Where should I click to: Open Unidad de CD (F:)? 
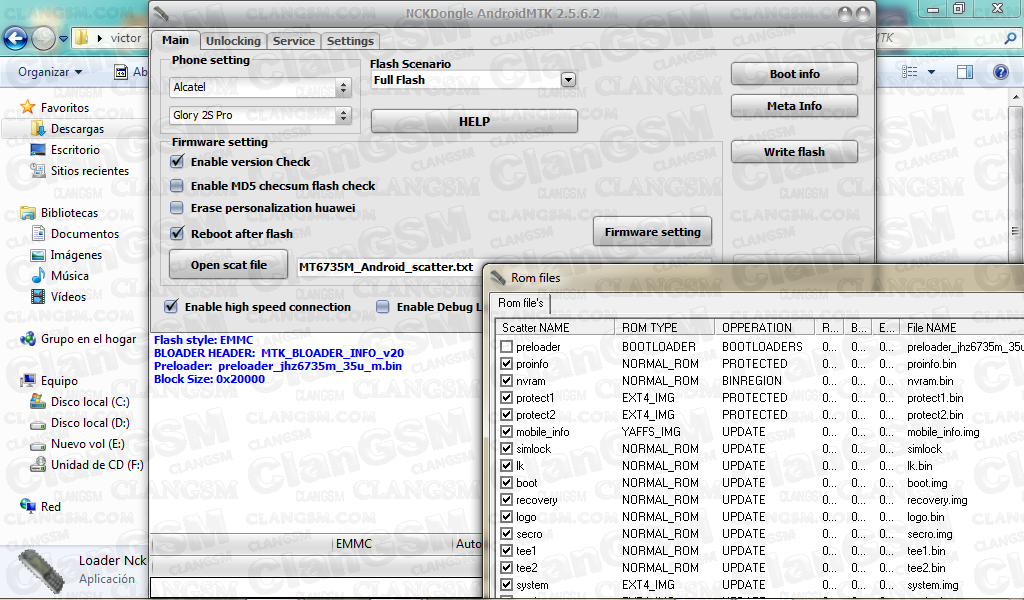pos(97,464)
